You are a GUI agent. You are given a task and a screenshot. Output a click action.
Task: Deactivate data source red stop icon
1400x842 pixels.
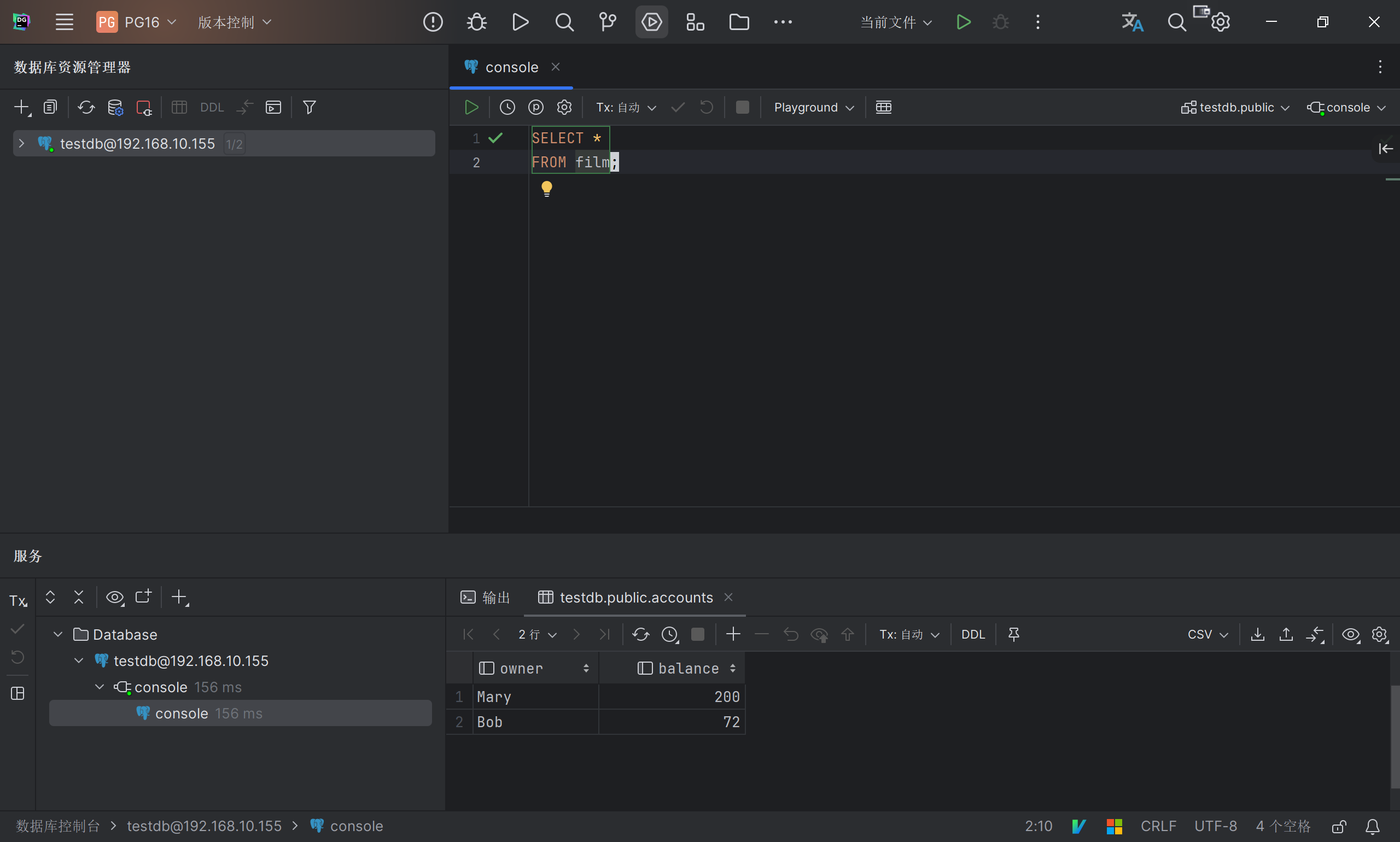pyautogui.click(x=144, y=107)
